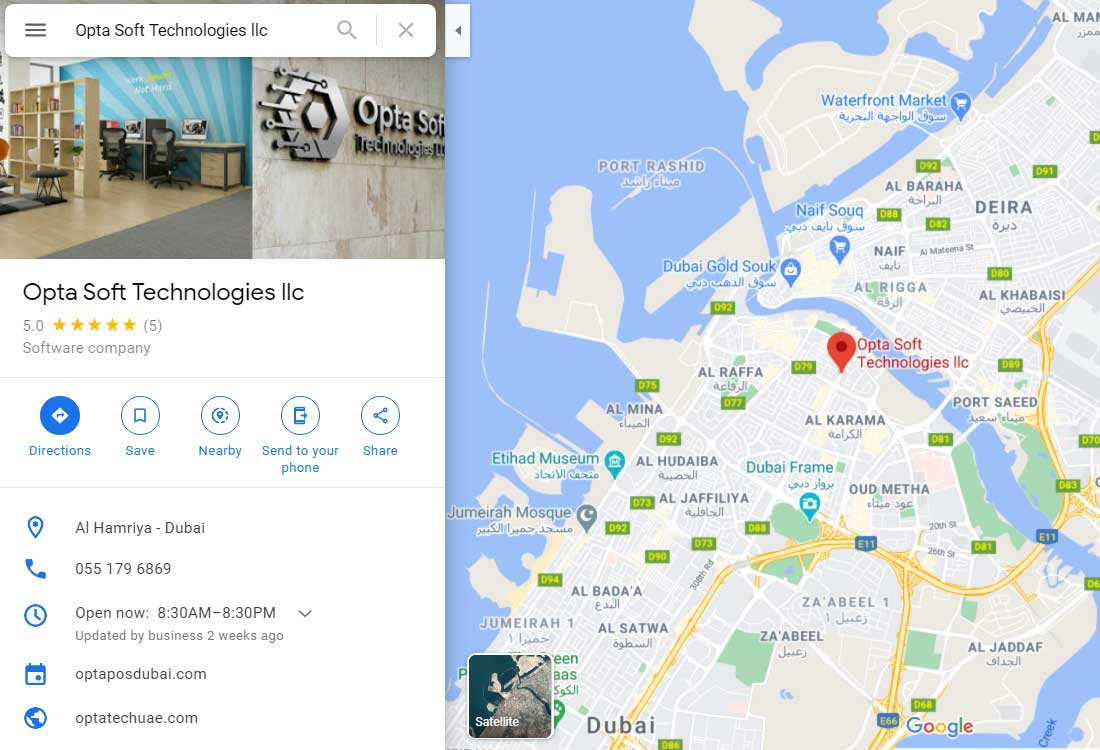Click the Etihad Museum marker
Image resolution: width=1100 pixels, height=750 pixels.
tap(615, 463)
